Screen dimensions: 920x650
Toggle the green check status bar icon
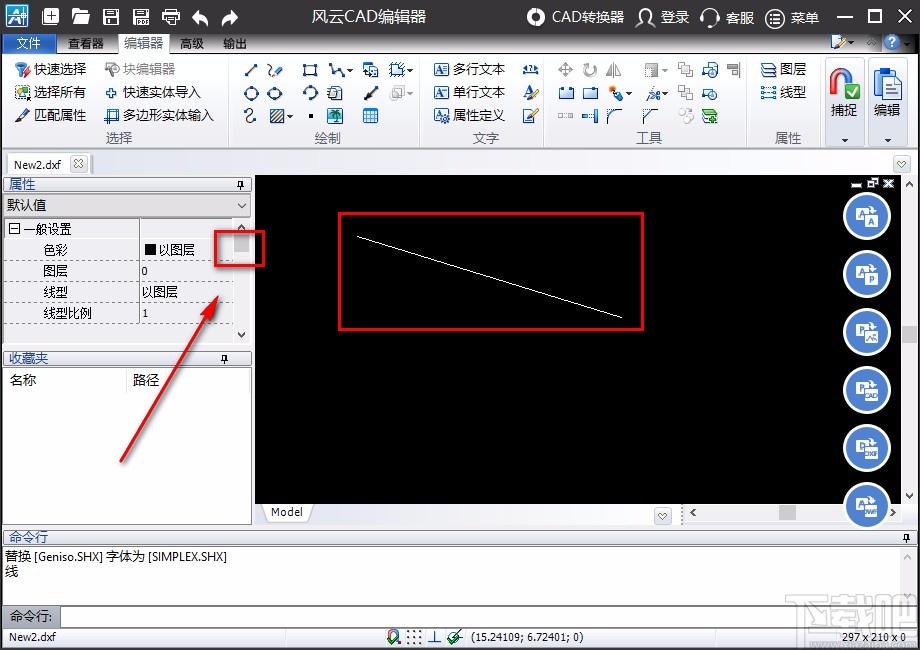click(x=455, y=637)
